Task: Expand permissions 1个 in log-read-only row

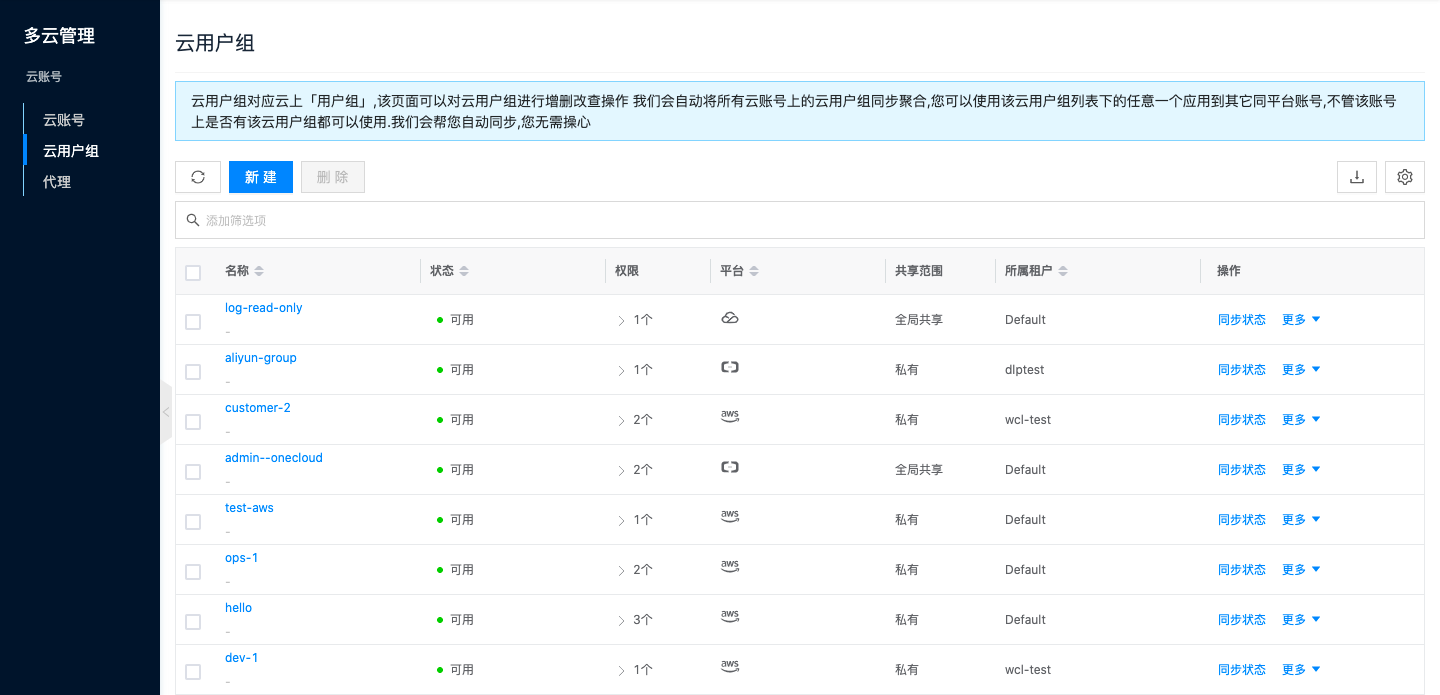Action: 635,320
